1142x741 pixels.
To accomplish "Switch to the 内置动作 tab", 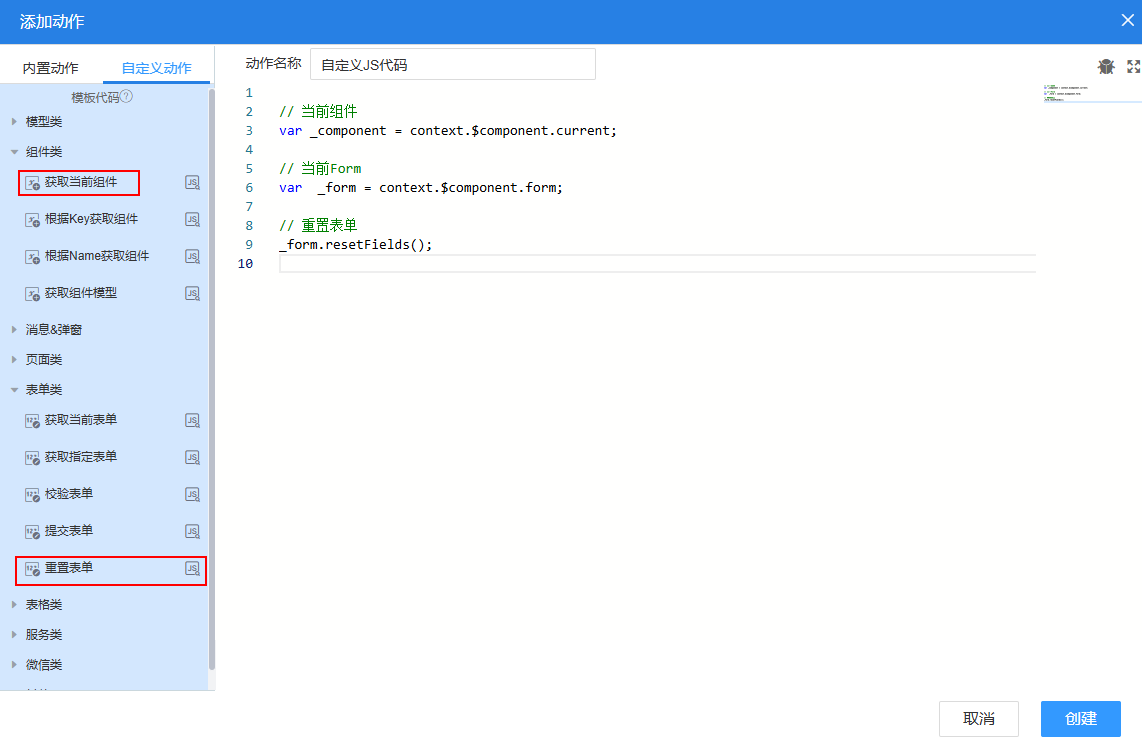I will 50,68.
